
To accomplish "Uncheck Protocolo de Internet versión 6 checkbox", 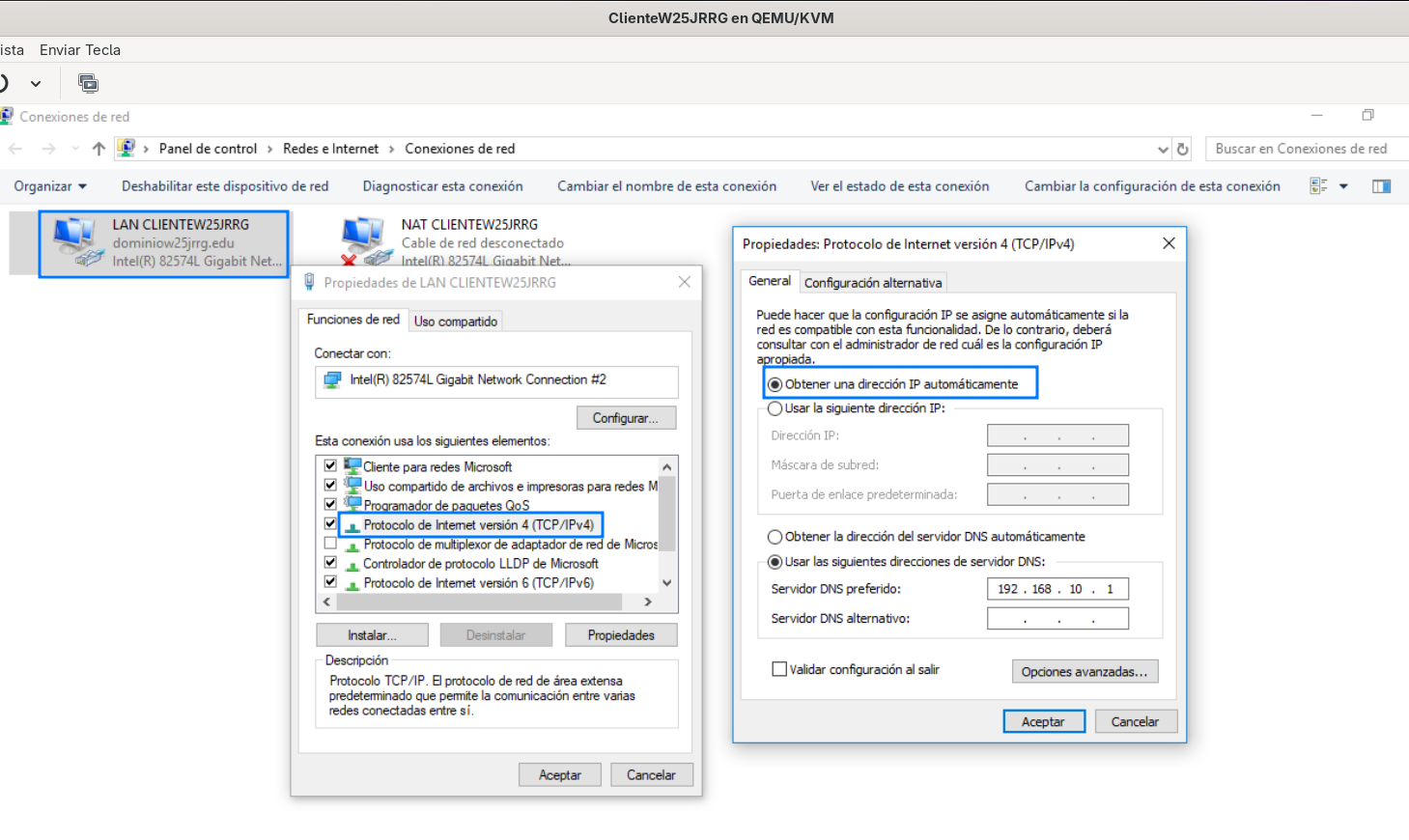I will (x=330, y=581).
